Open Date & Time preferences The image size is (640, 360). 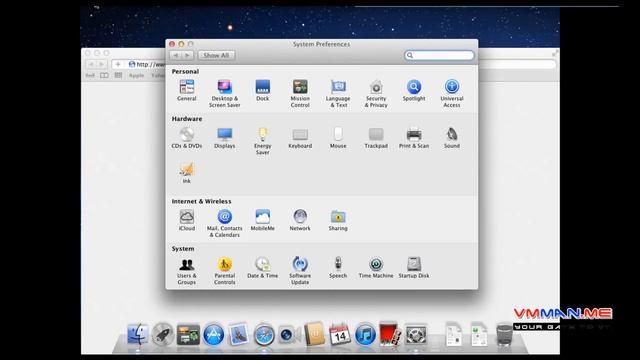click(262, 268)
